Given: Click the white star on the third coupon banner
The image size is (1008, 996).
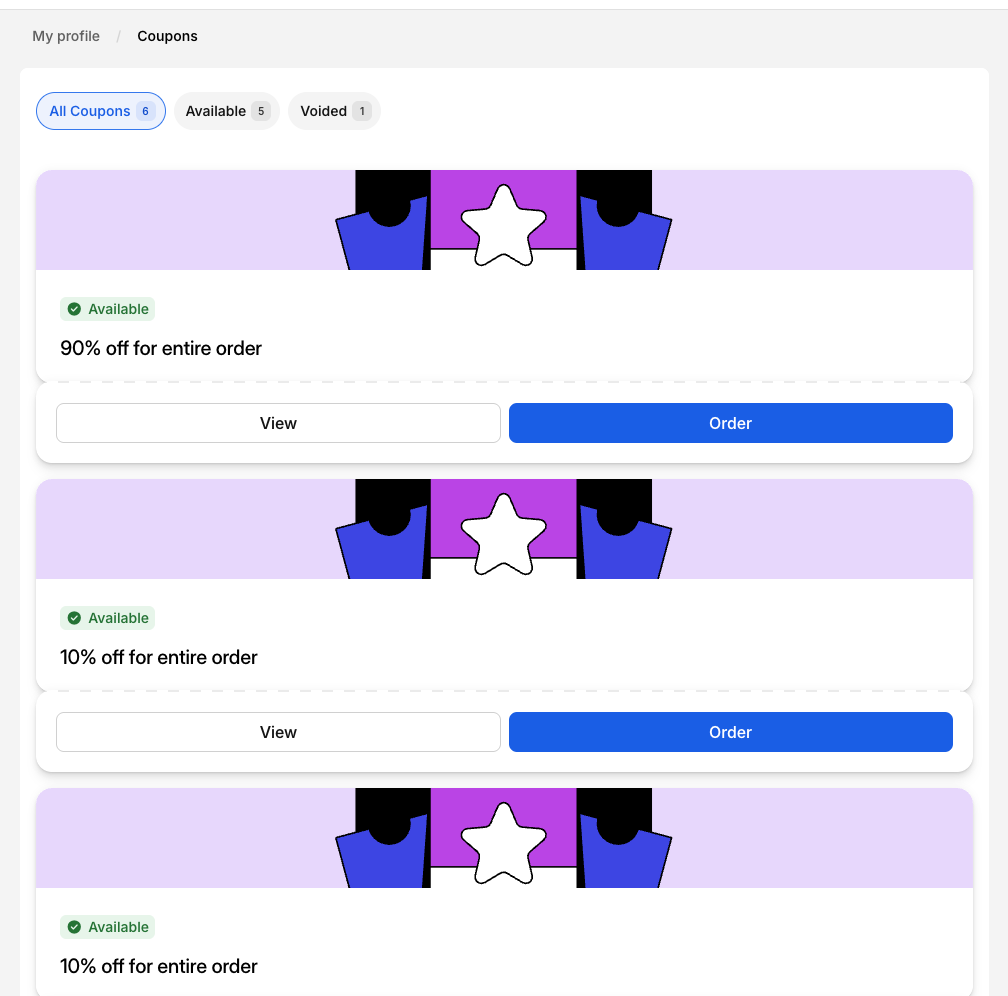Looking at the screenshot, I should click(x=504, y=844).
